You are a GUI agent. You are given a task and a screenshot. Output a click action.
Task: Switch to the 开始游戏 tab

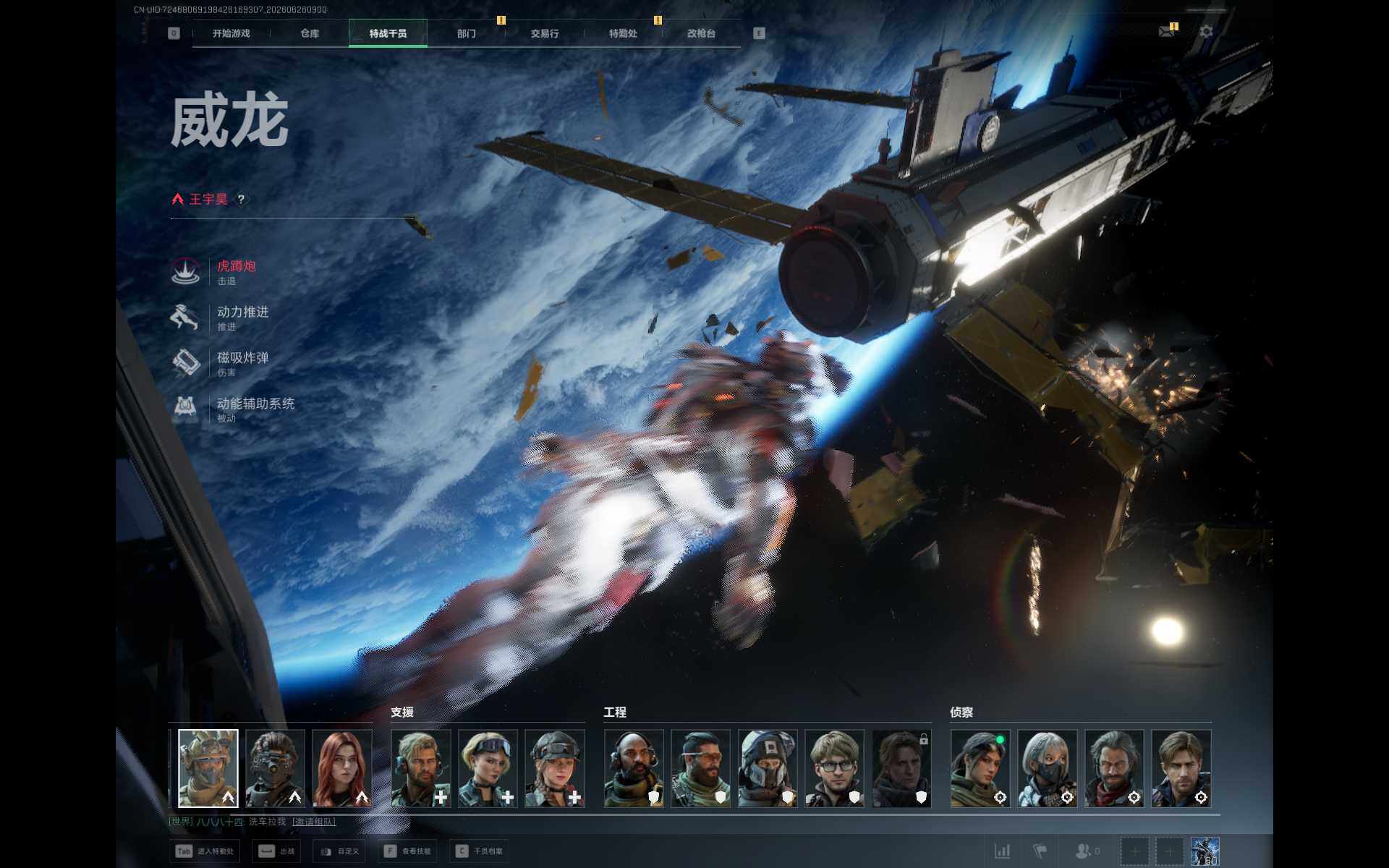tap(231, 33)
